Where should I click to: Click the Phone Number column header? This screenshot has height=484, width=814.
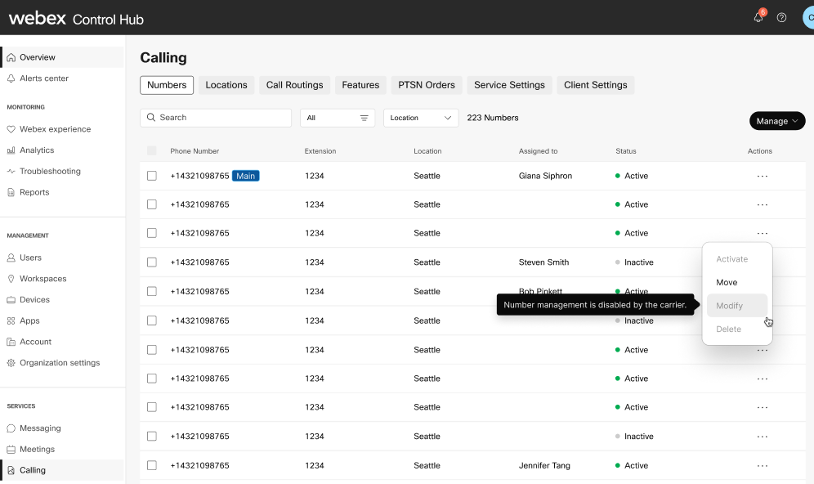tap(194, 151)
